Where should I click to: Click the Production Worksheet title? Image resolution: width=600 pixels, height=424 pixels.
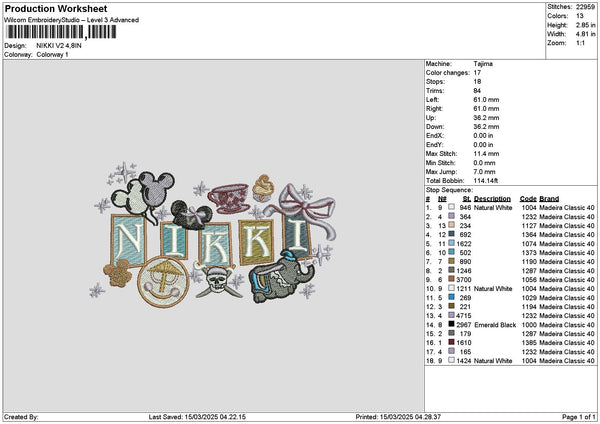pyautogui.click(x=56, y=8)
